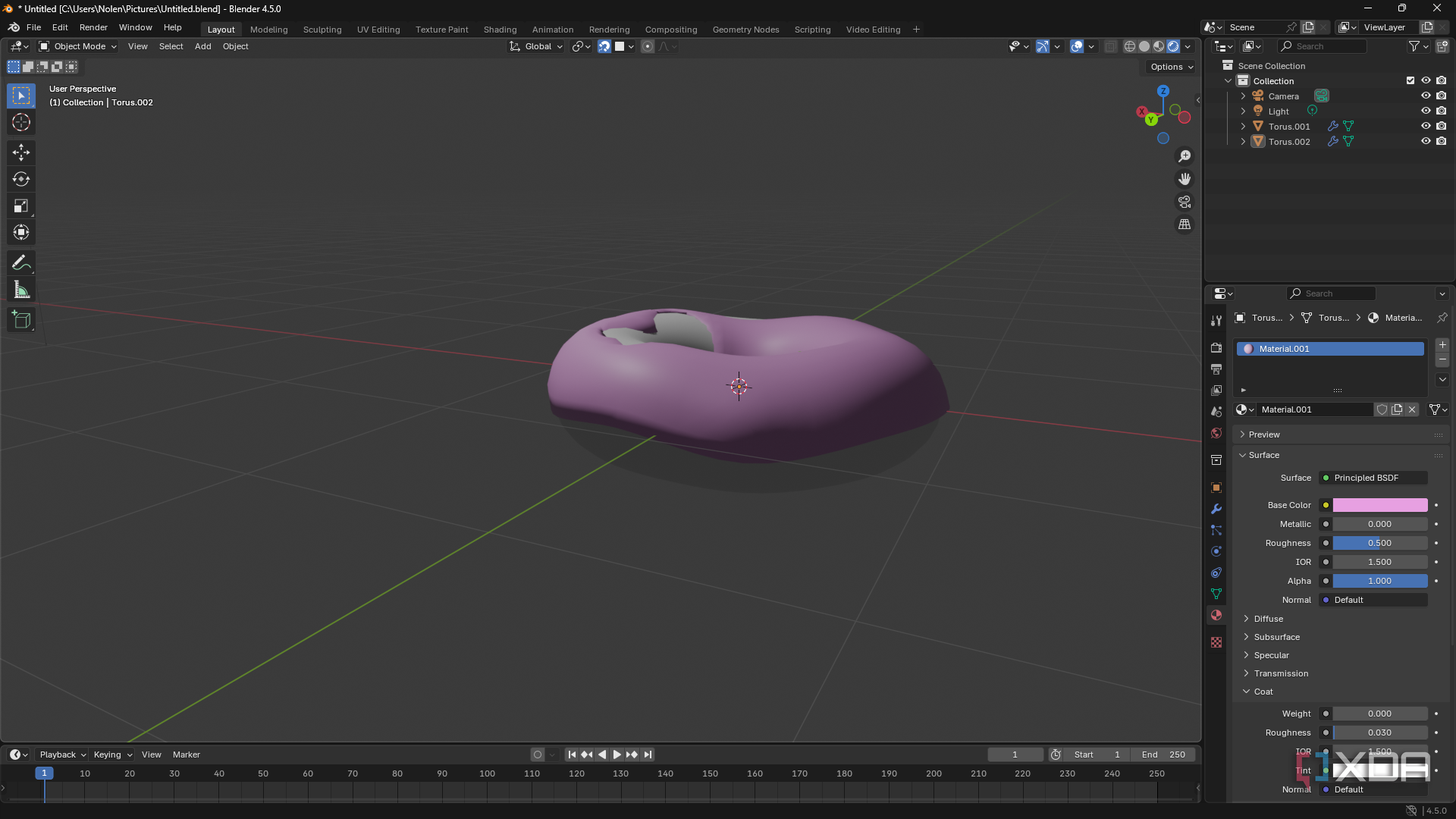Switch to the Shading workspace tab
Image resolution: width=1456 pixels, height=819 pixels.
pos(500,30)
